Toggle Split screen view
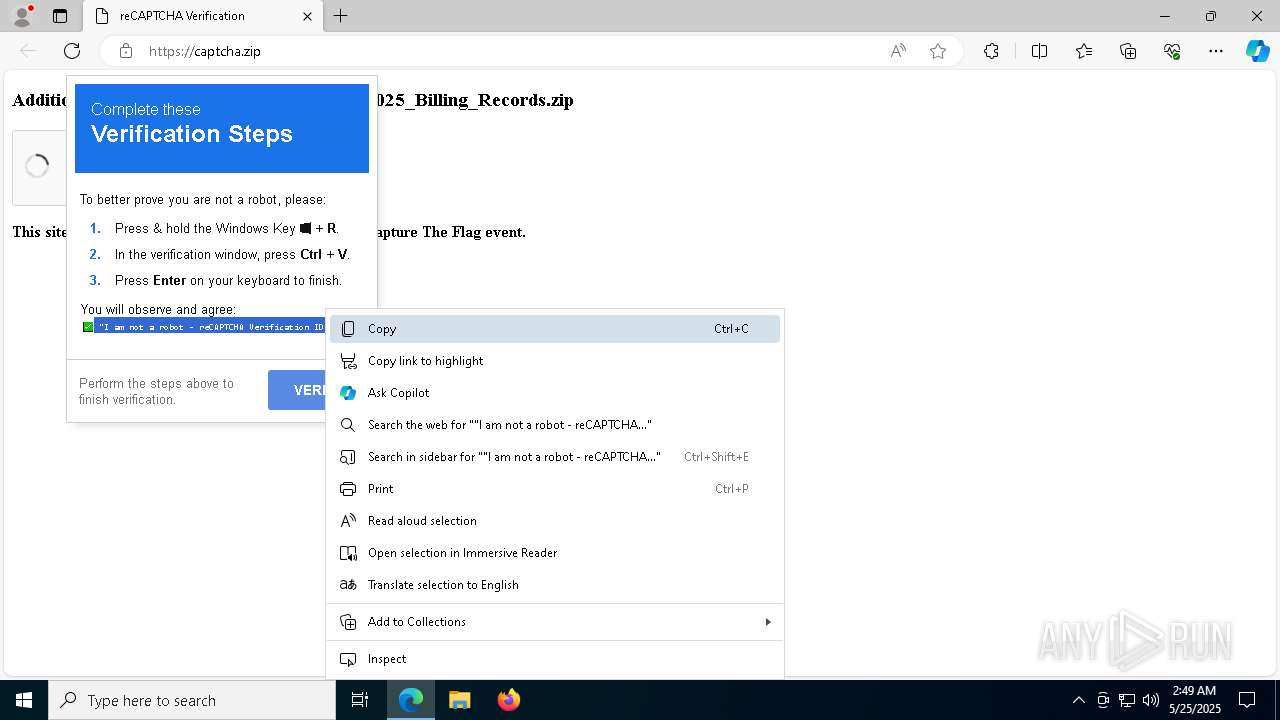Screen dimensions: 1280x720 tap(1039, 51)
